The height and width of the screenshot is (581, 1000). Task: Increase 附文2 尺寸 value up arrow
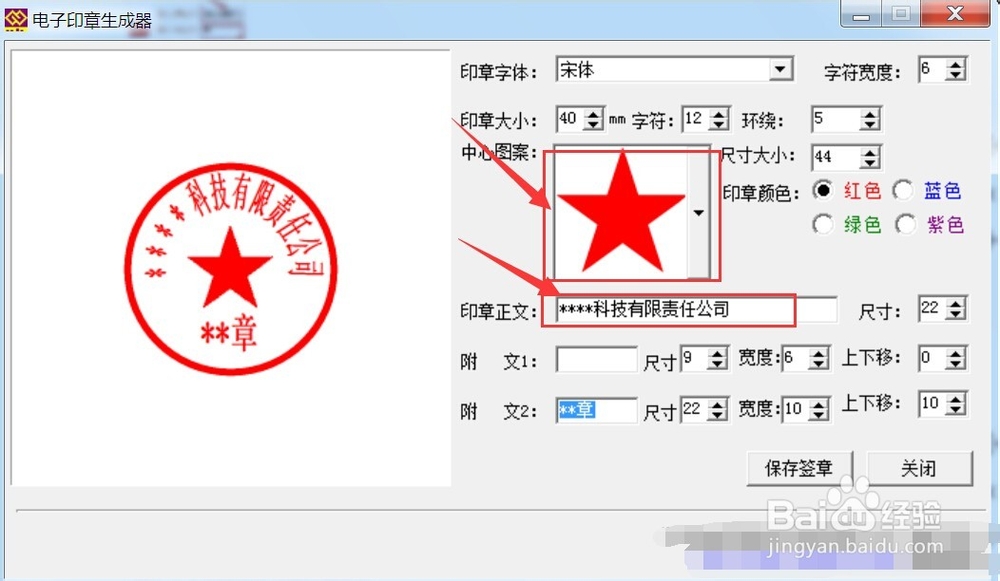click(717, 404)
